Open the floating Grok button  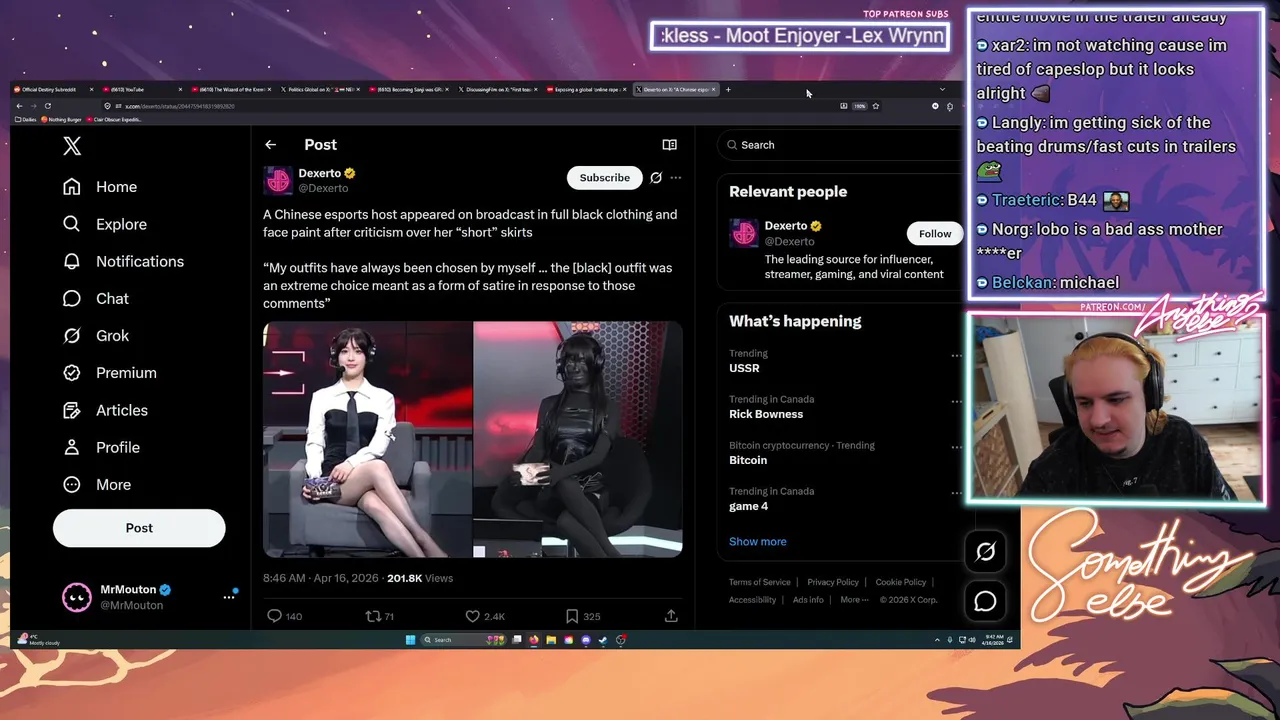[x=986, y=551]
